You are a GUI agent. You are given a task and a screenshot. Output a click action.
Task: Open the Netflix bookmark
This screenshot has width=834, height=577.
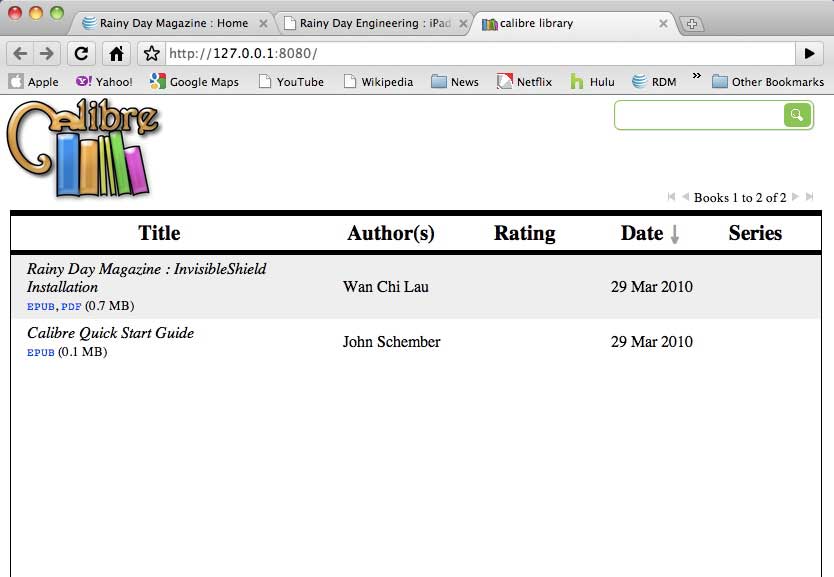(524, 82)
